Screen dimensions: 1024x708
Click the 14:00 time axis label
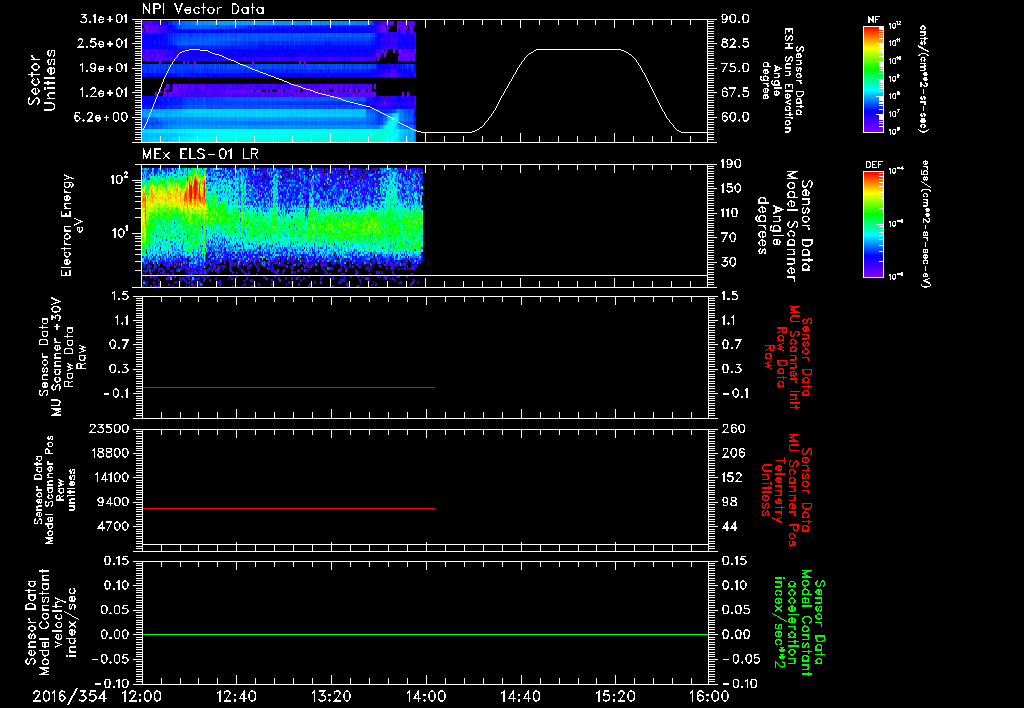point(426,697)
